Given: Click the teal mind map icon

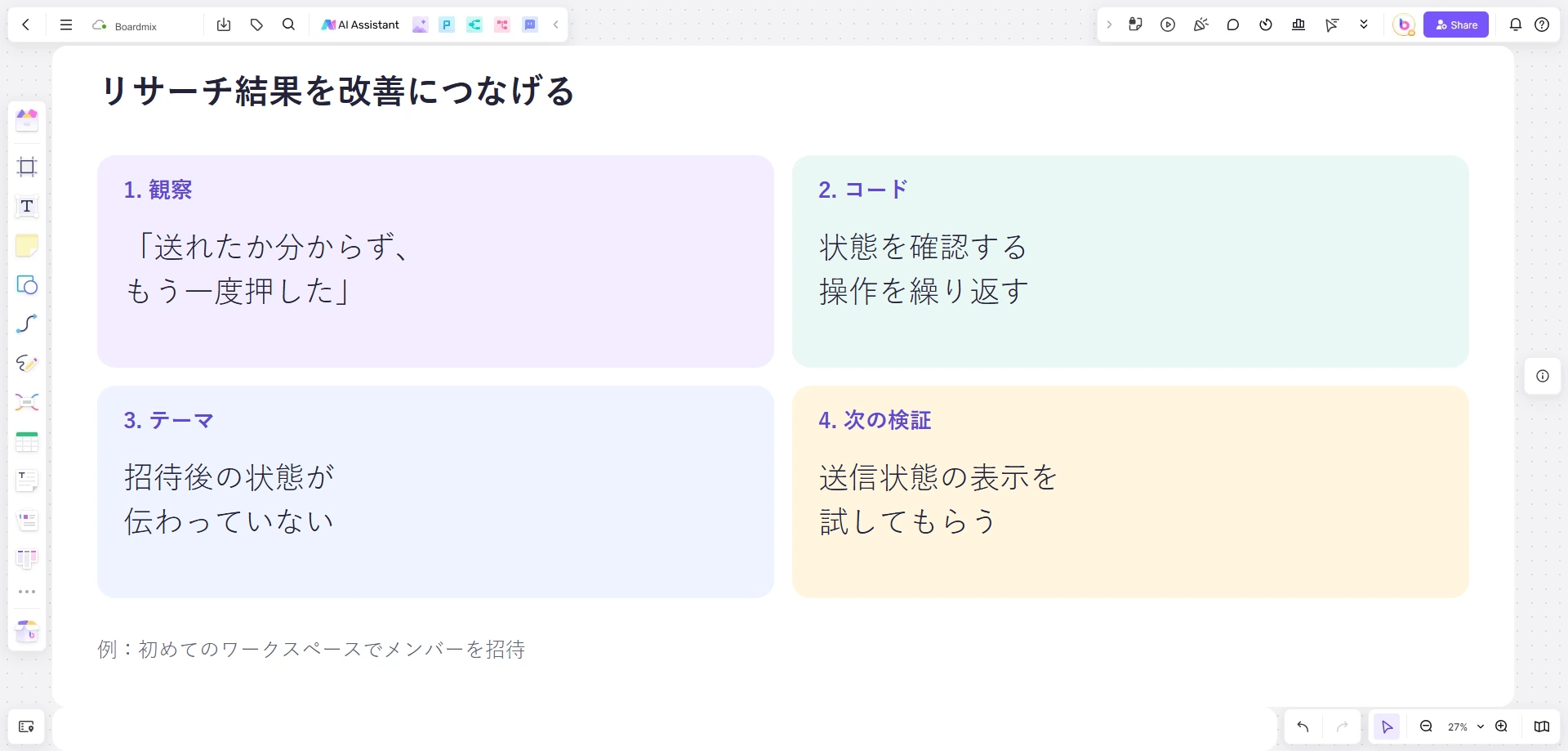Looking at the screenshot, I should (x=474, y=25).
